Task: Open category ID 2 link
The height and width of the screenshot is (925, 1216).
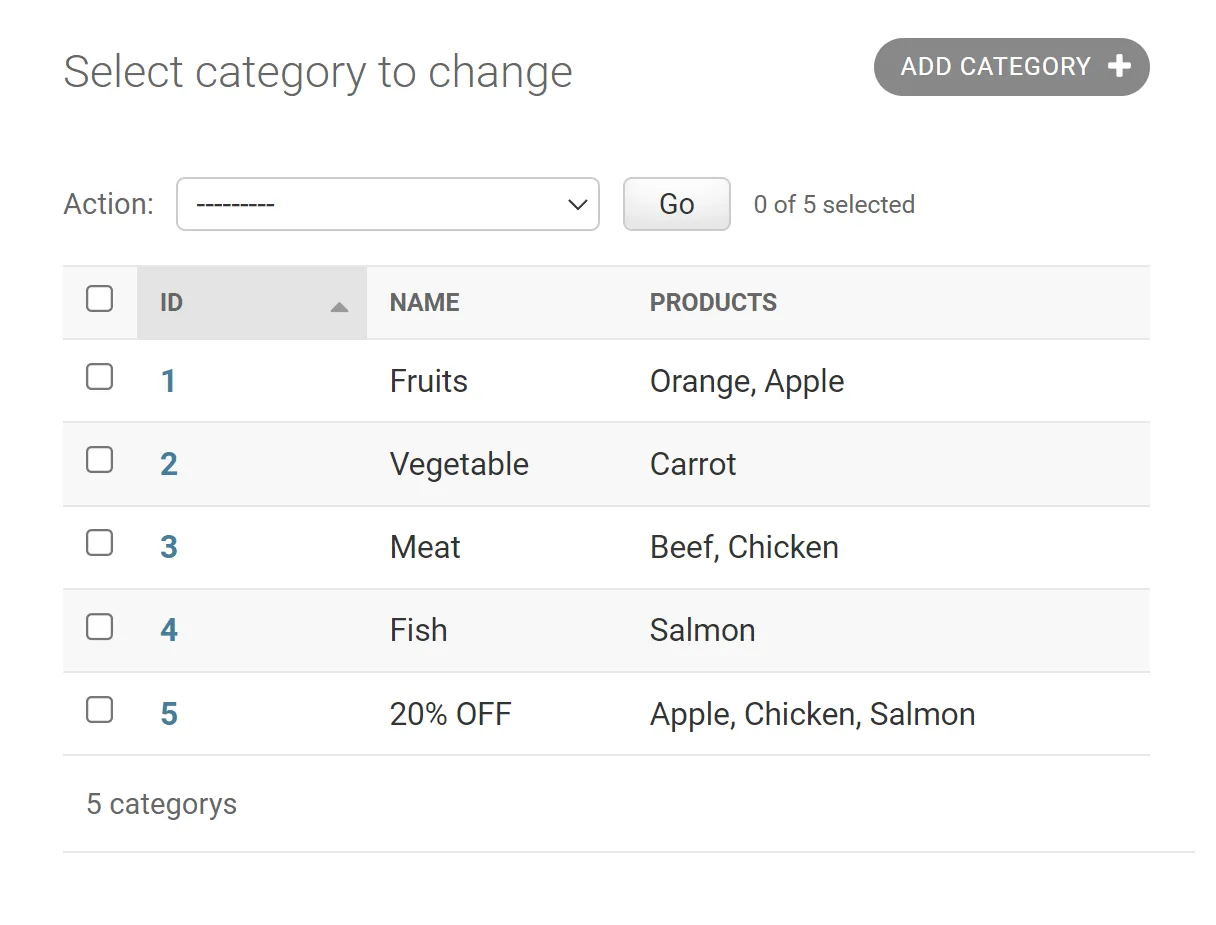Action: pyautogui.click(x=169, y=464)
